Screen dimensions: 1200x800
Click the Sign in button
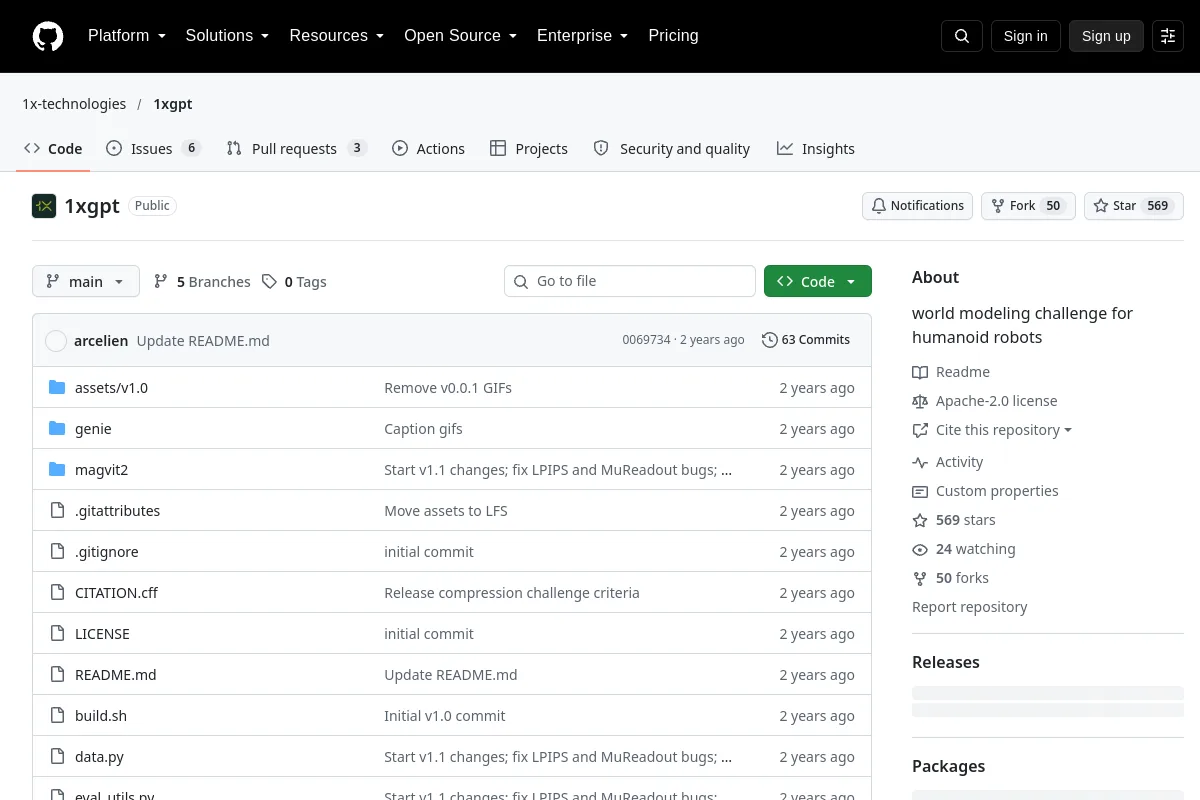pyautogui.click(x=1025, y=36)
